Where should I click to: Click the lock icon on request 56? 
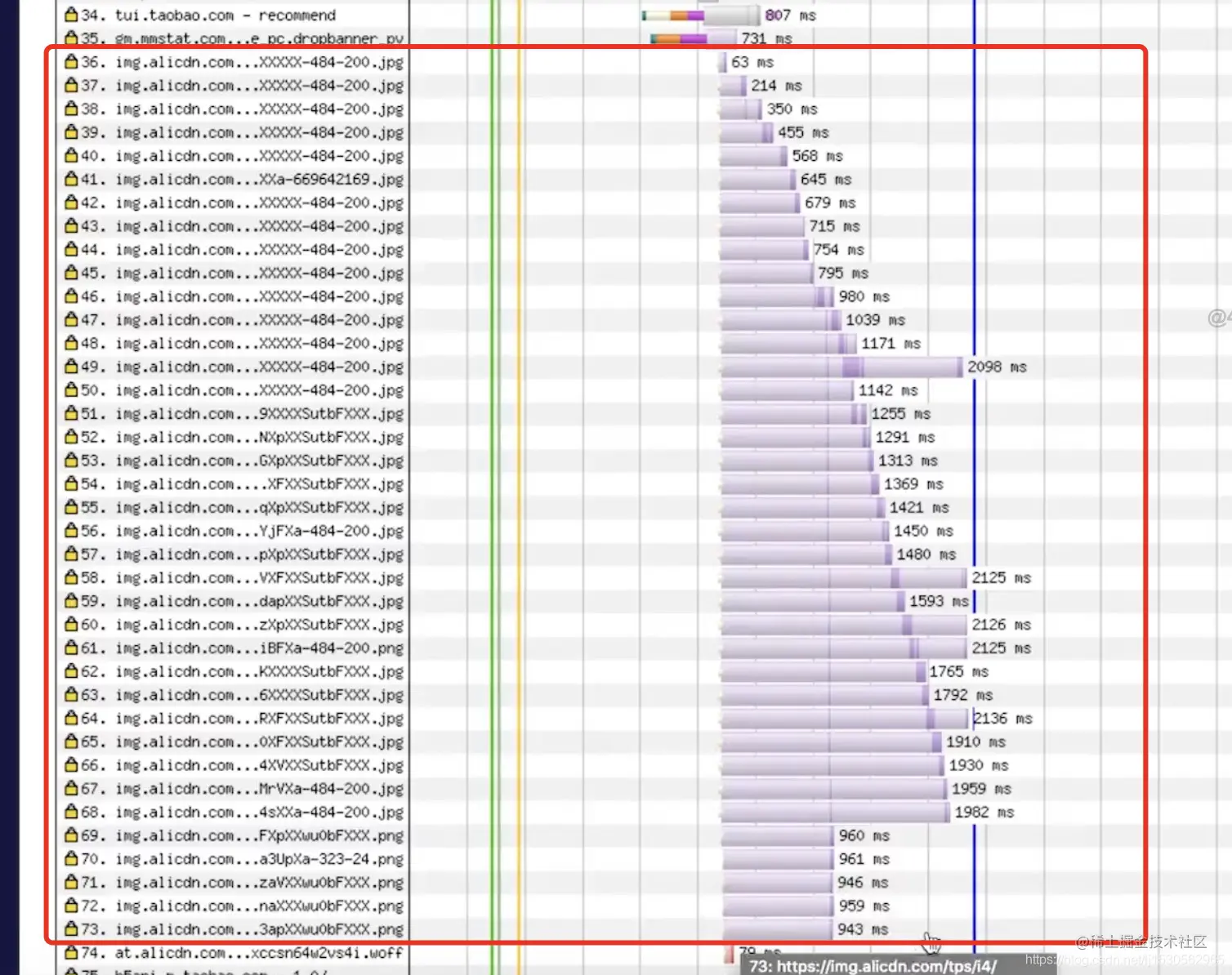click(71, 531)
